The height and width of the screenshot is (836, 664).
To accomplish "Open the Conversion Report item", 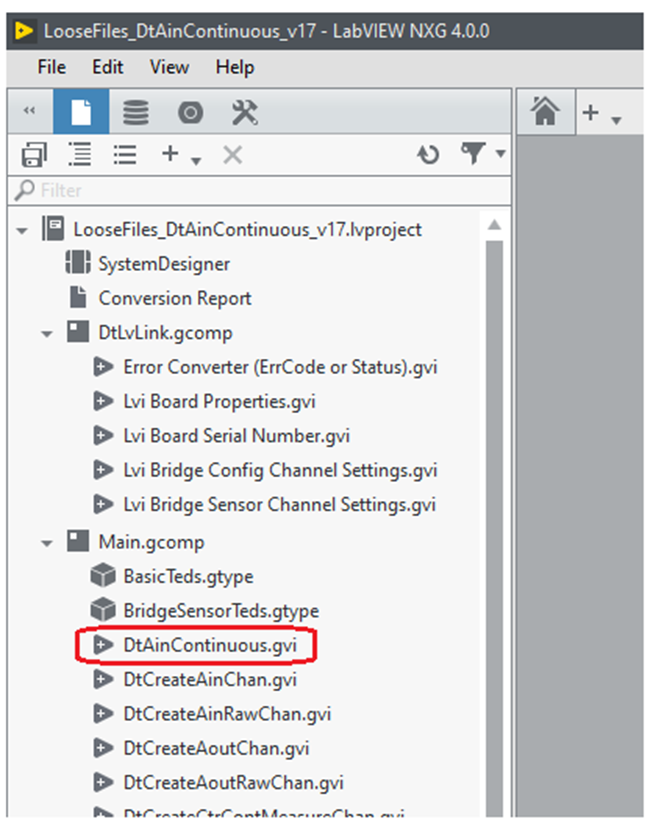I will point(174,298).
